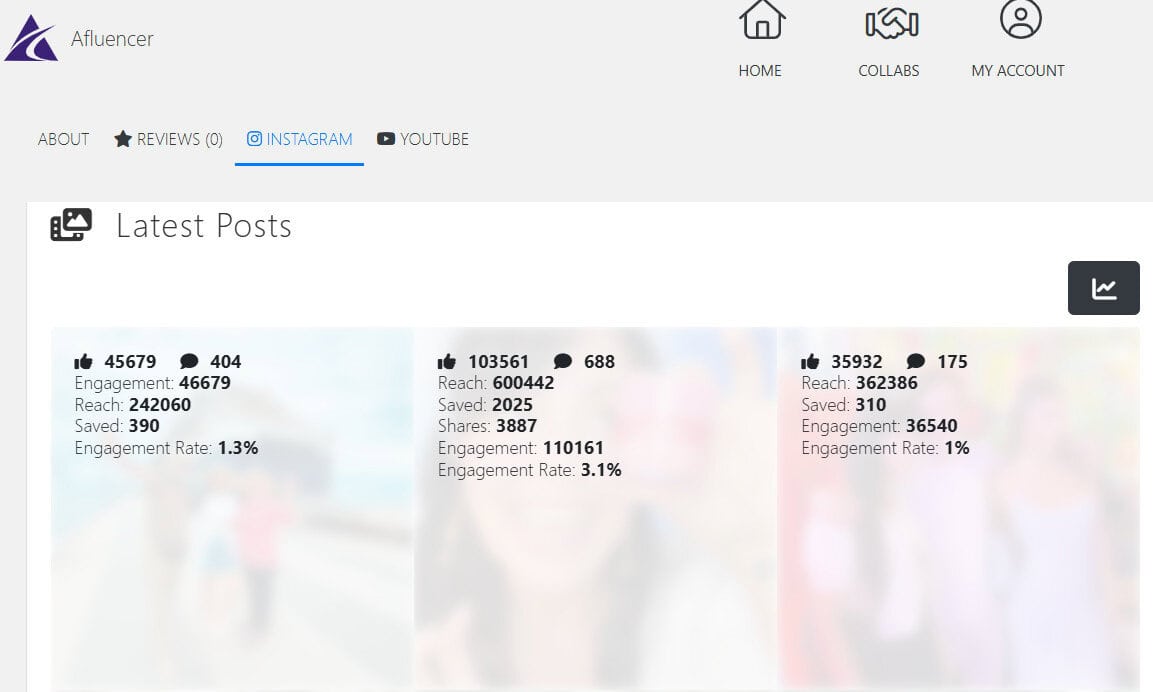Click the Home house icon
The height and width of the screenshot is (692, 1153).
click(x=761, y=20)
